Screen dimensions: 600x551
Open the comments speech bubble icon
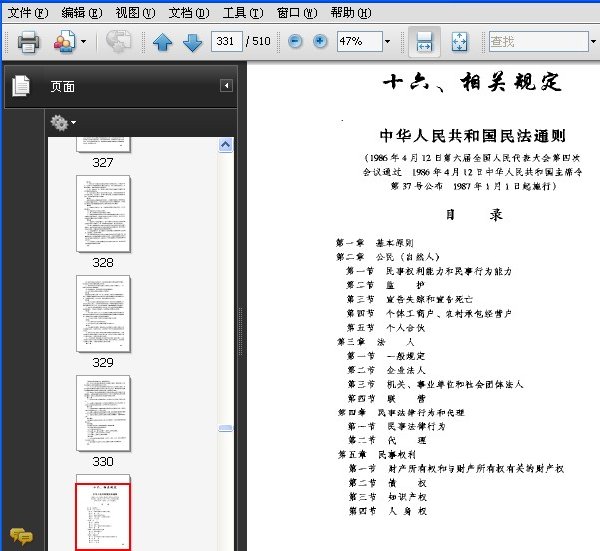pos(21,536)
